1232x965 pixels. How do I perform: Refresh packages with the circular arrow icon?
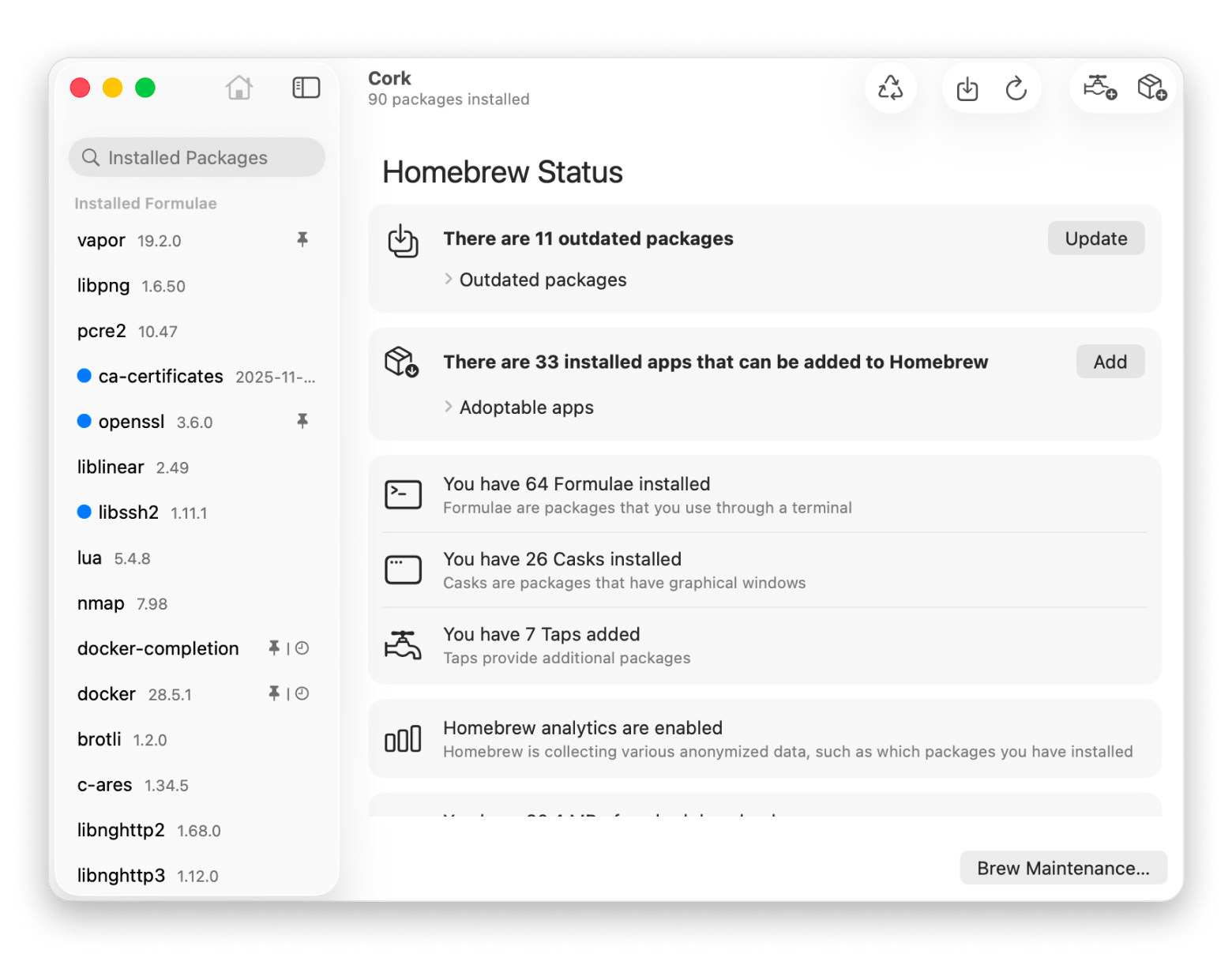click(x=1016, y=88)
